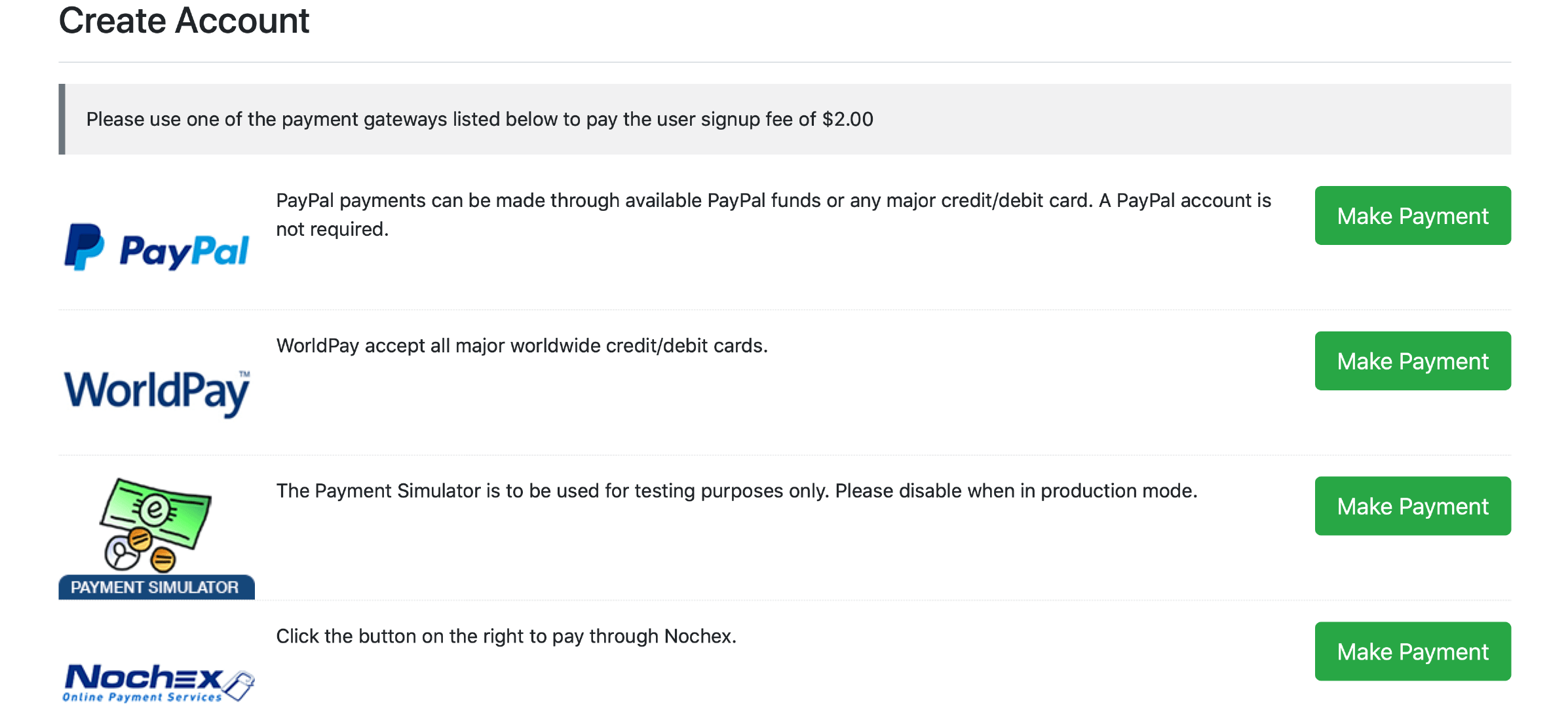Screen dimensions: 1568x708
Task: Click the WorldPay credit/debit cards description
Action: coord(522,346)
